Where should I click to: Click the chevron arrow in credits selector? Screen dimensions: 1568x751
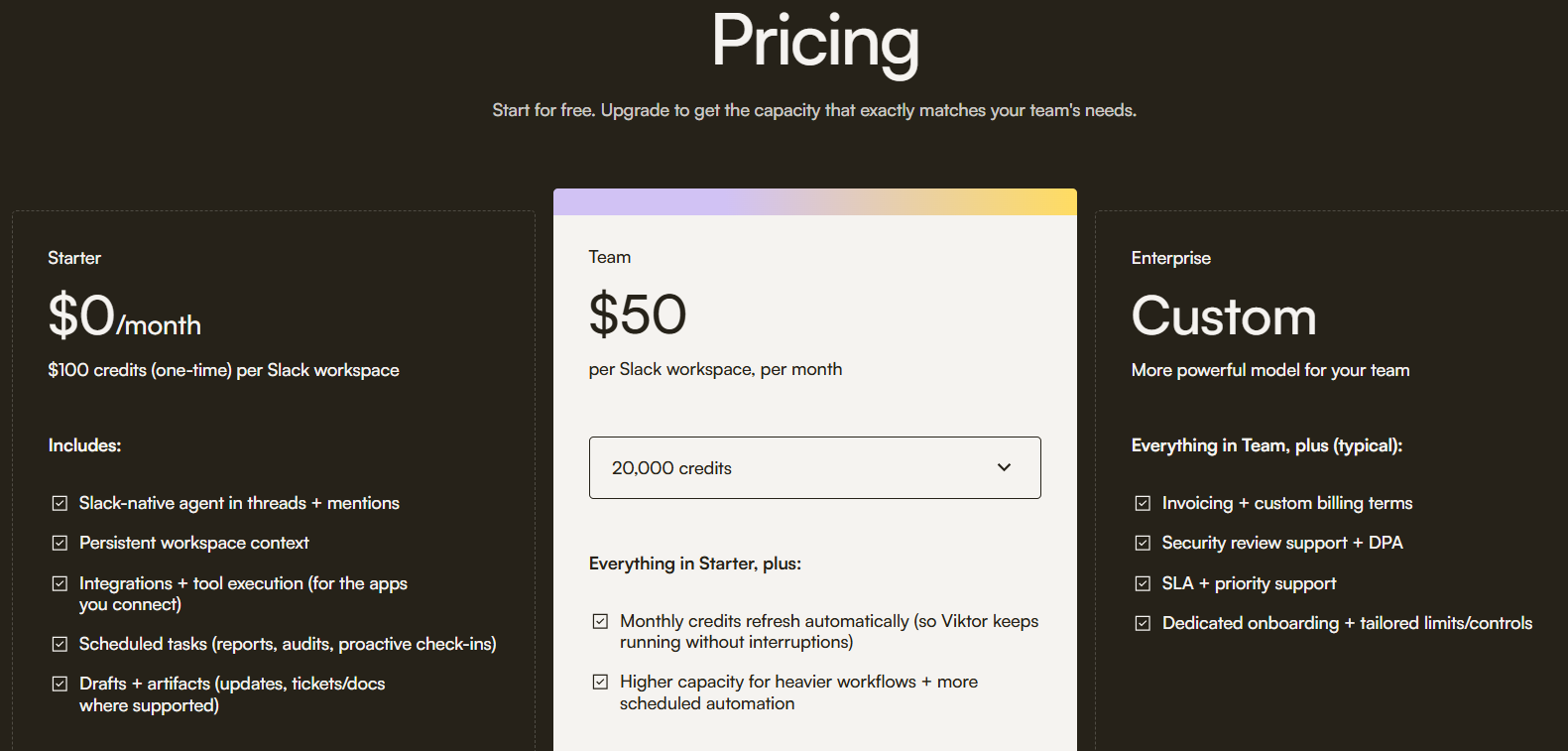coord(1004,467)
